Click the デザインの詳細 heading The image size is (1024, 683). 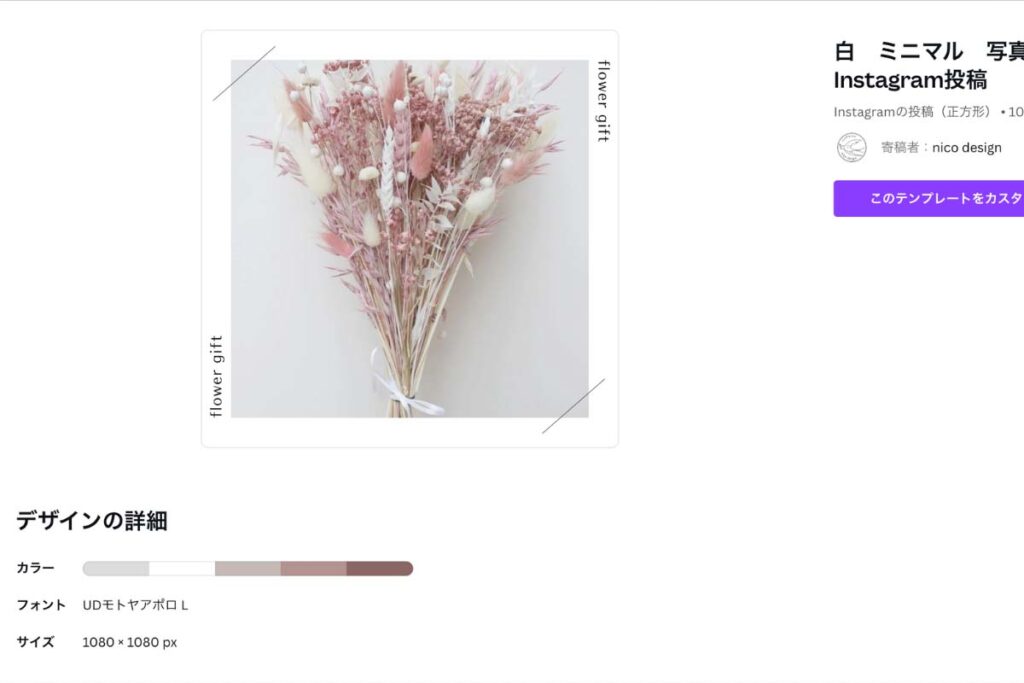click(92, 521)
